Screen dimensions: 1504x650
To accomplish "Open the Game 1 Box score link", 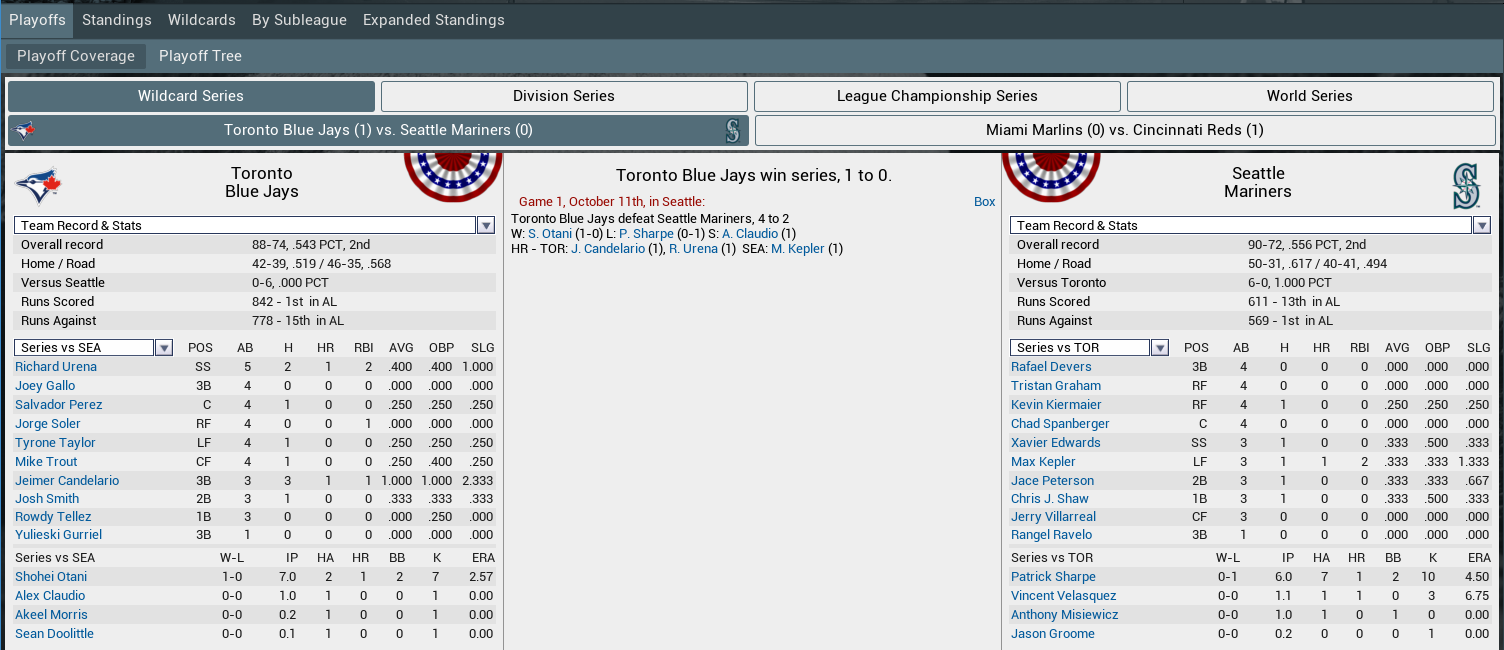I will (984, 202).
